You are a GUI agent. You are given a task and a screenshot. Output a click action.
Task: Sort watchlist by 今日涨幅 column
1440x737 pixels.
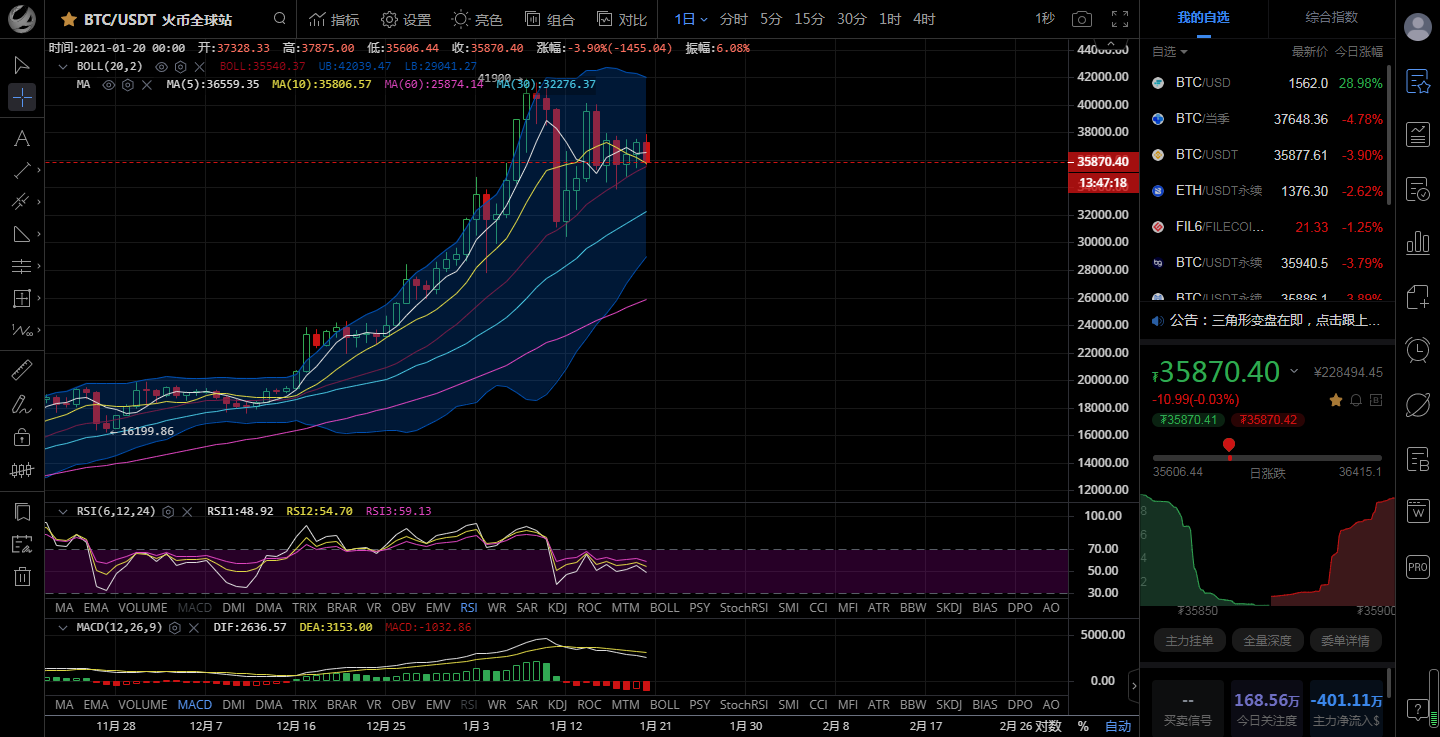pyautogui.click(x=1359, y=51)
